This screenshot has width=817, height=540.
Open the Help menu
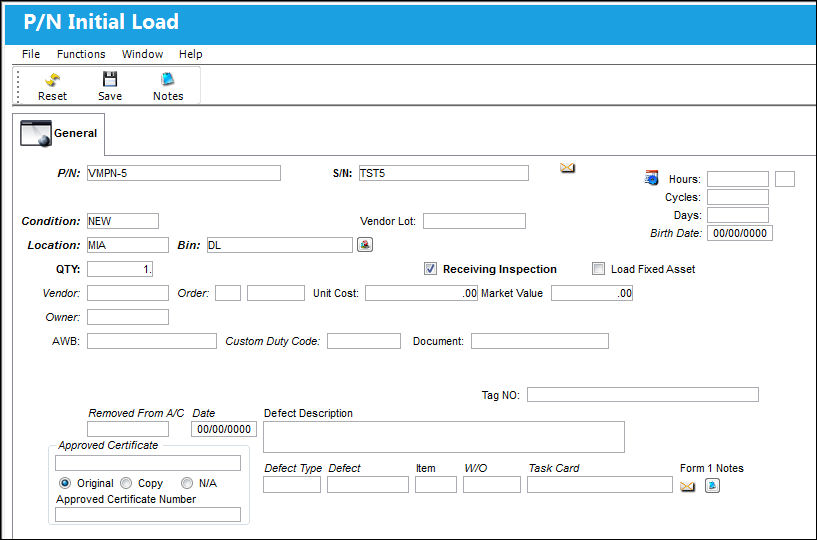191,54
